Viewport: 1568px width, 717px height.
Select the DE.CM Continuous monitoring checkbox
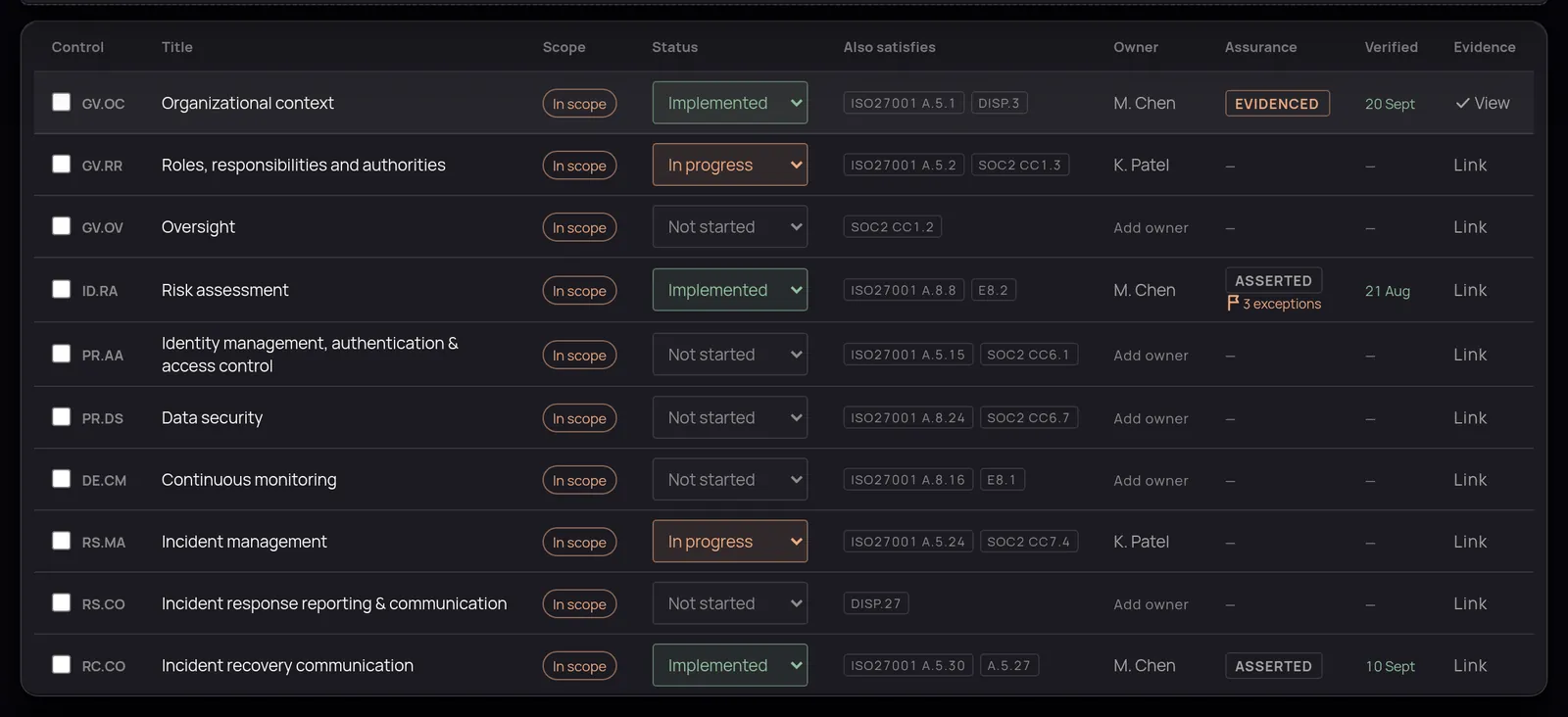[x=61, y=478]
